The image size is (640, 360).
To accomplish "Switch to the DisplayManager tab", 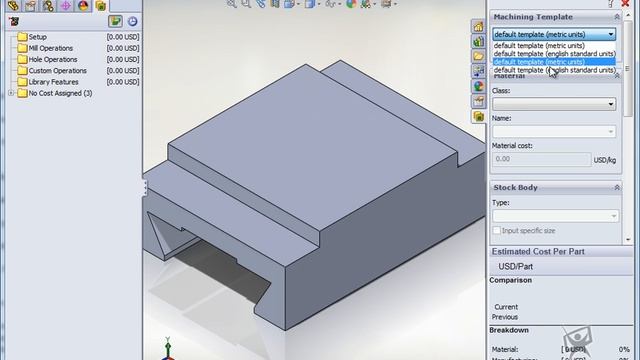I will pyautogui.click(x=83, y=5).
